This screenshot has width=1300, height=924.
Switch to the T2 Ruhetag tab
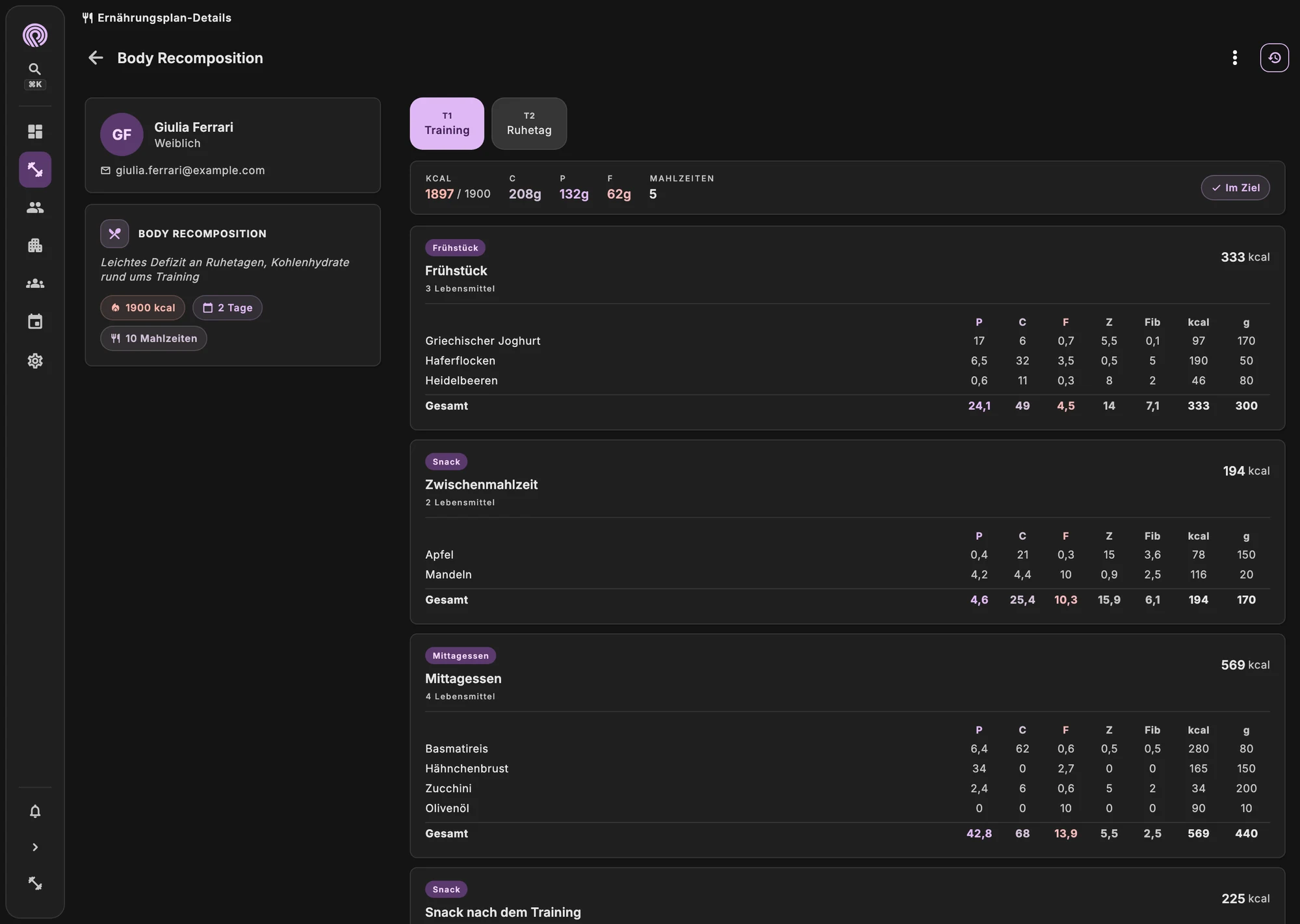[529, 123]
